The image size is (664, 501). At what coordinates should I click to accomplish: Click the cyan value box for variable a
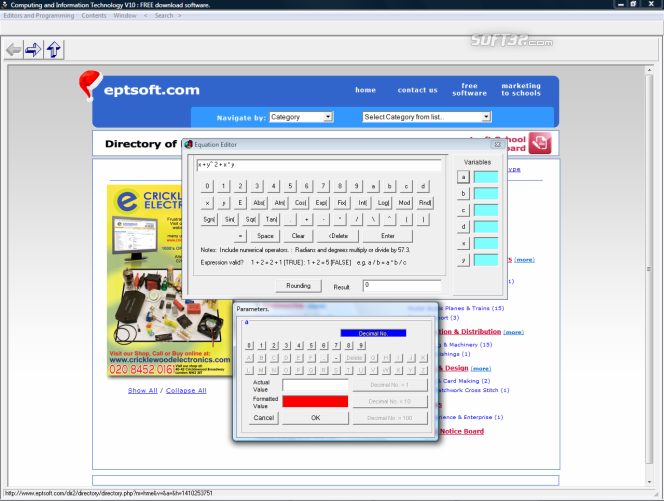click(x=486, y=177)
